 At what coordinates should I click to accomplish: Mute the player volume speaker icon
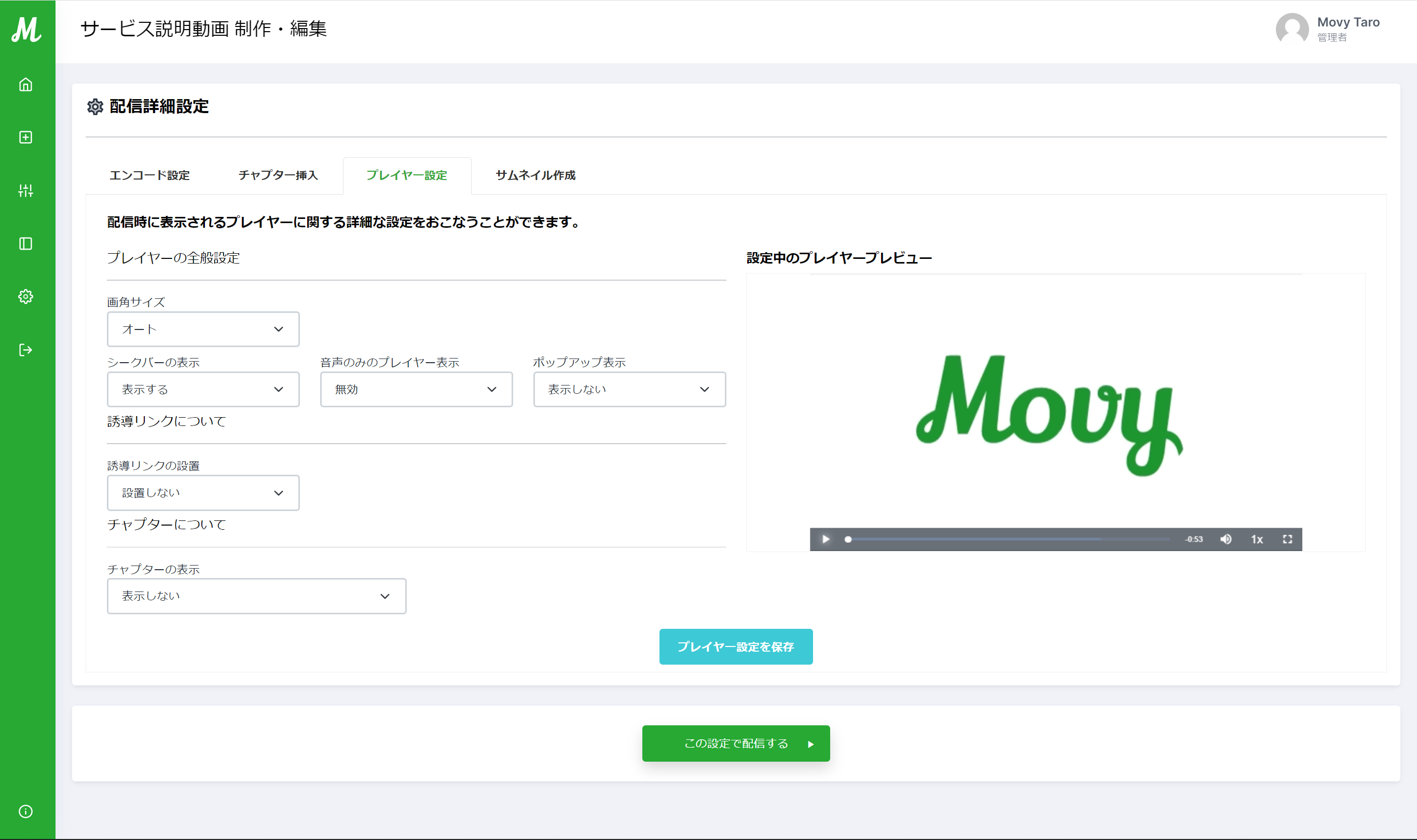1226,539
